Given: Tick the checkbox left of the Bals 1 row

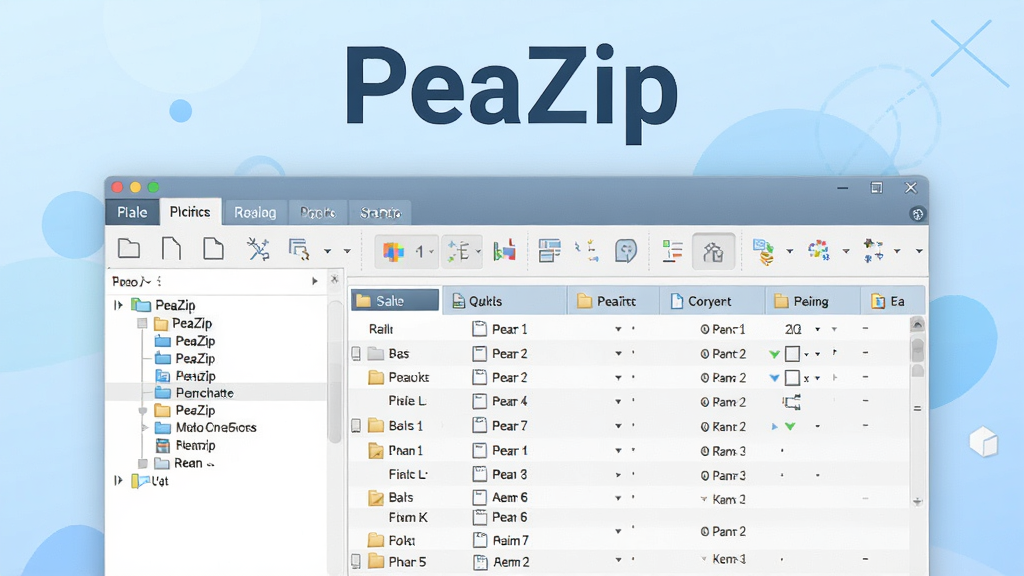Looking at the screenshot, I should pyautogui.click(x=356, y=426).
